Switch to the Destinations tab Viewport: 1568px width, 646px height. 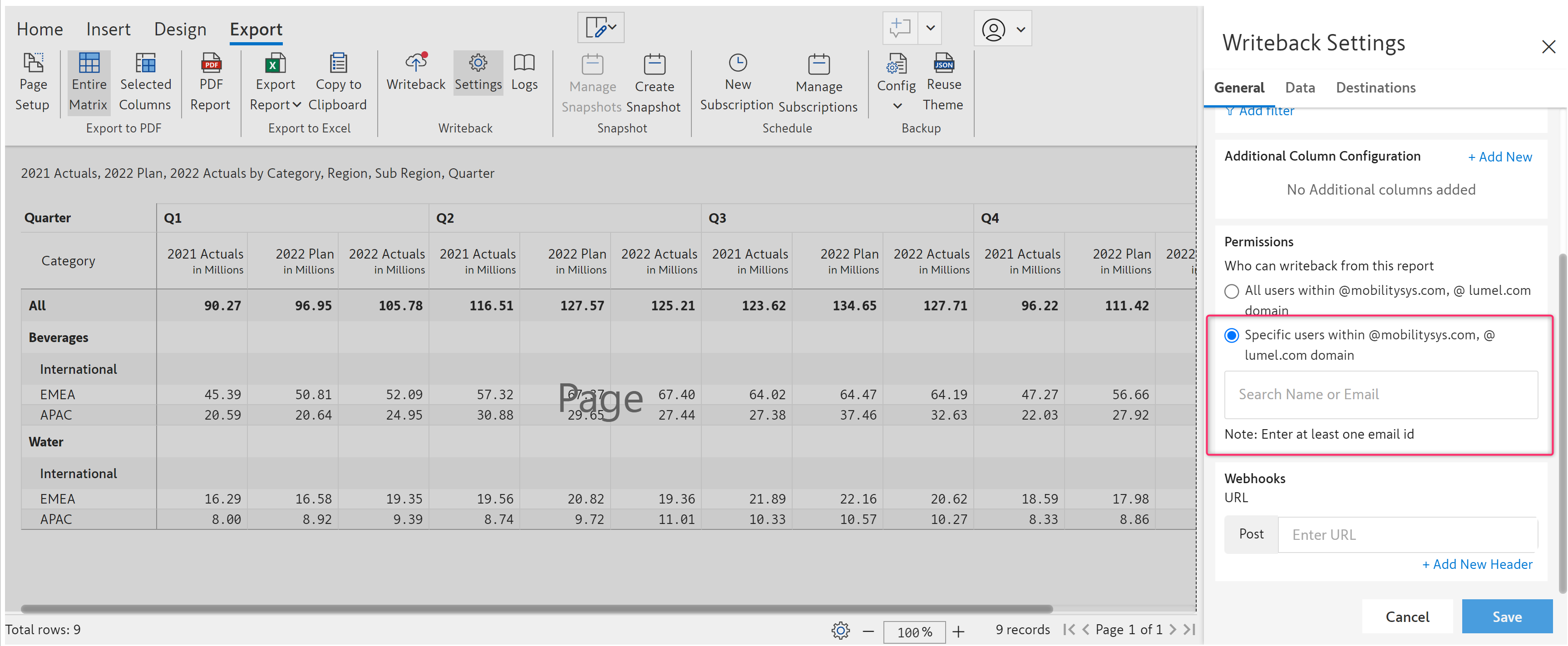click(1375, 88)
